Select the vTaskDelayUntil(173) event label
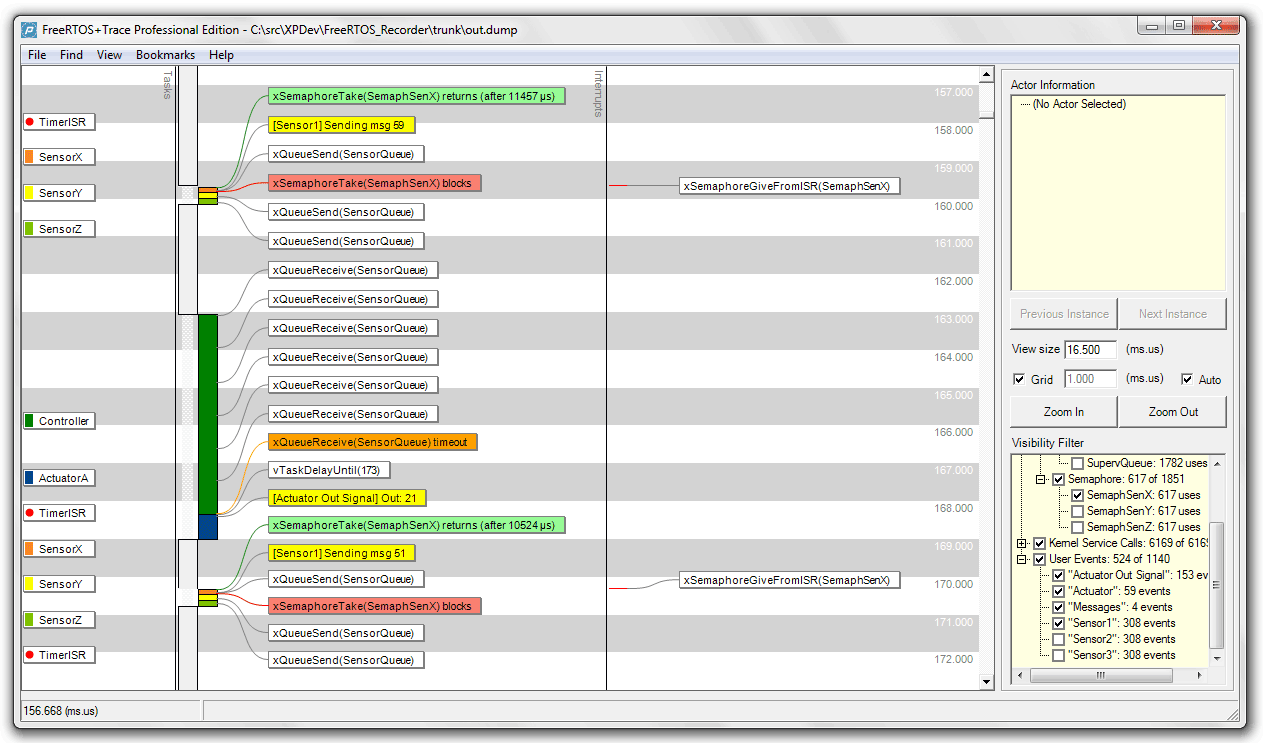 click(329, 470)
